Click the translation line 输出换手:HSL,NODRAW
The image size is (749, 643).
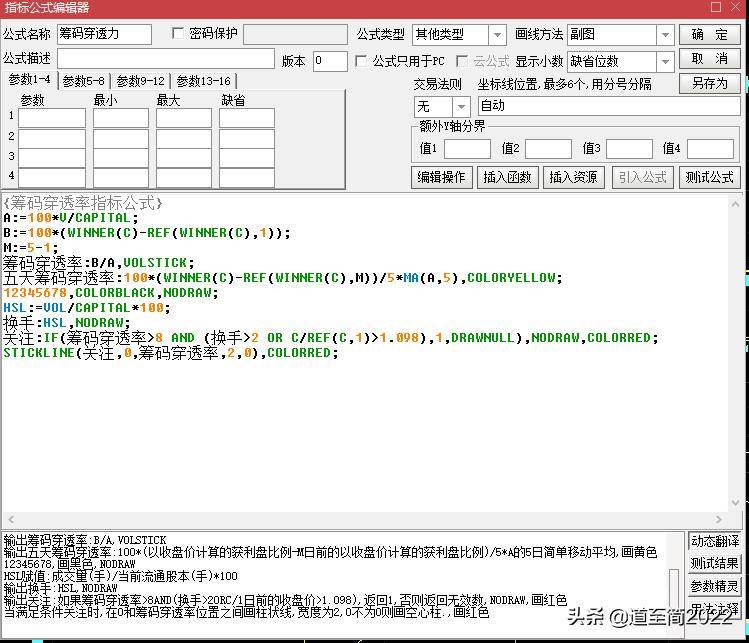click(x=61, y=588)
